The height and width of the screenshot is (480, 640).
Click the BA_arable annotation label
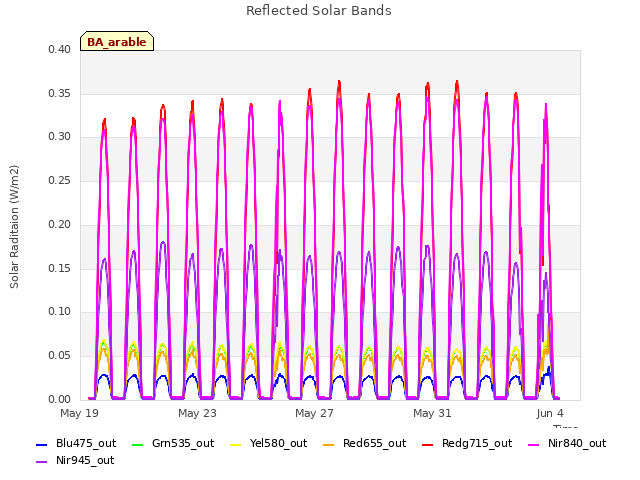coord(117,41)
